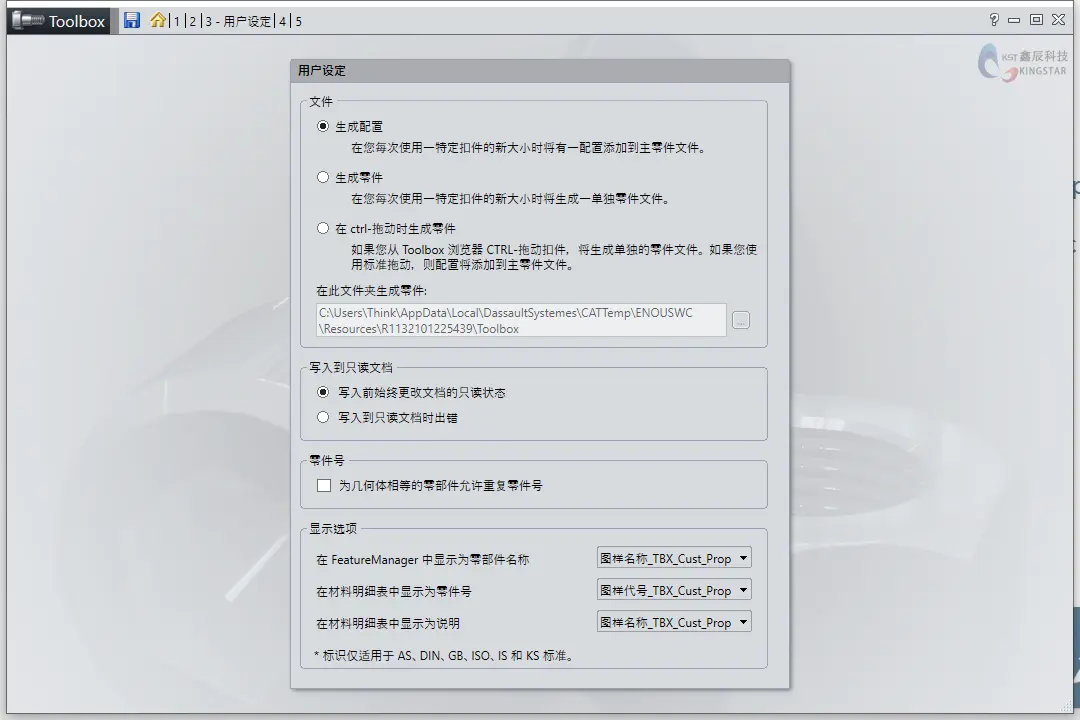1080x720 pixels.
Task: Click the 写入到只读文档 group label
Action: (x=351, y=367)
